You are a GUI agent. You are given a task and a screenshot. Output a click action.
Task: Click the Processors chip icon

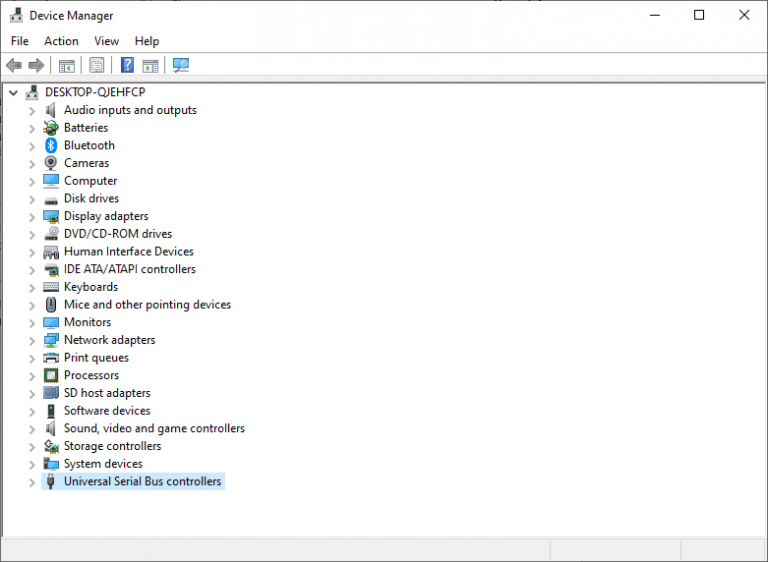51,376
